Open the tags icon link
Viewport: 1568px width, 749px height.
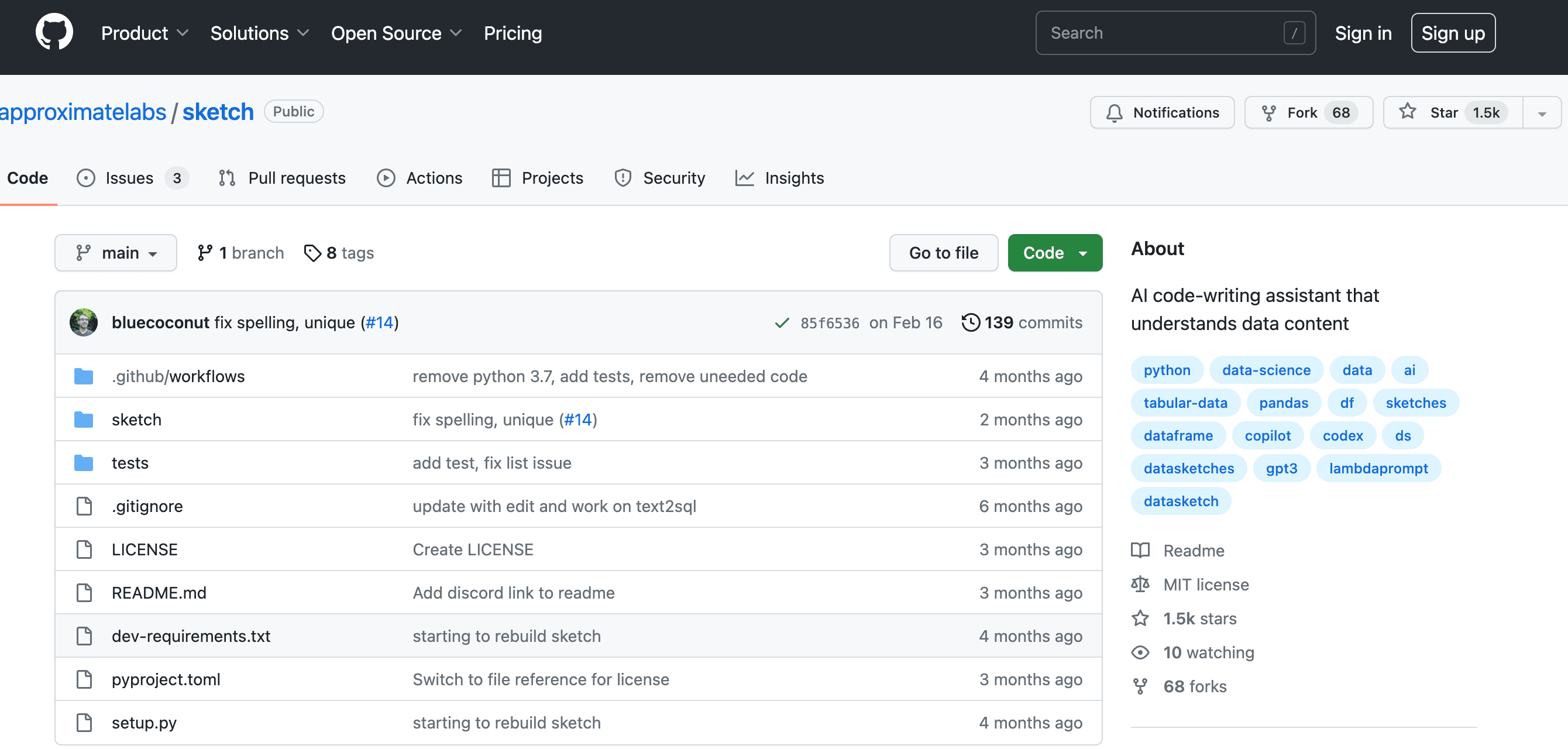point(312,253)
